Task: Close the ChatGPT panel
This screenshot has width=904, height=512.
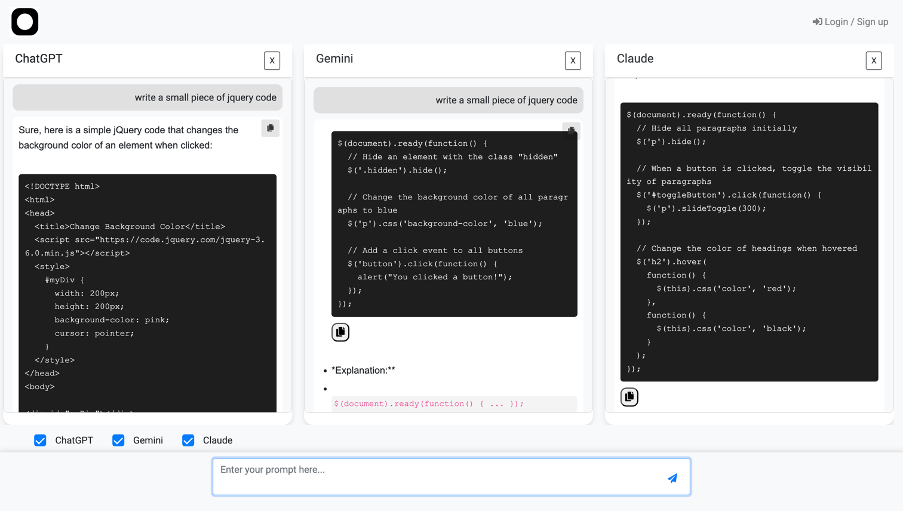Action: click(272, 61)
